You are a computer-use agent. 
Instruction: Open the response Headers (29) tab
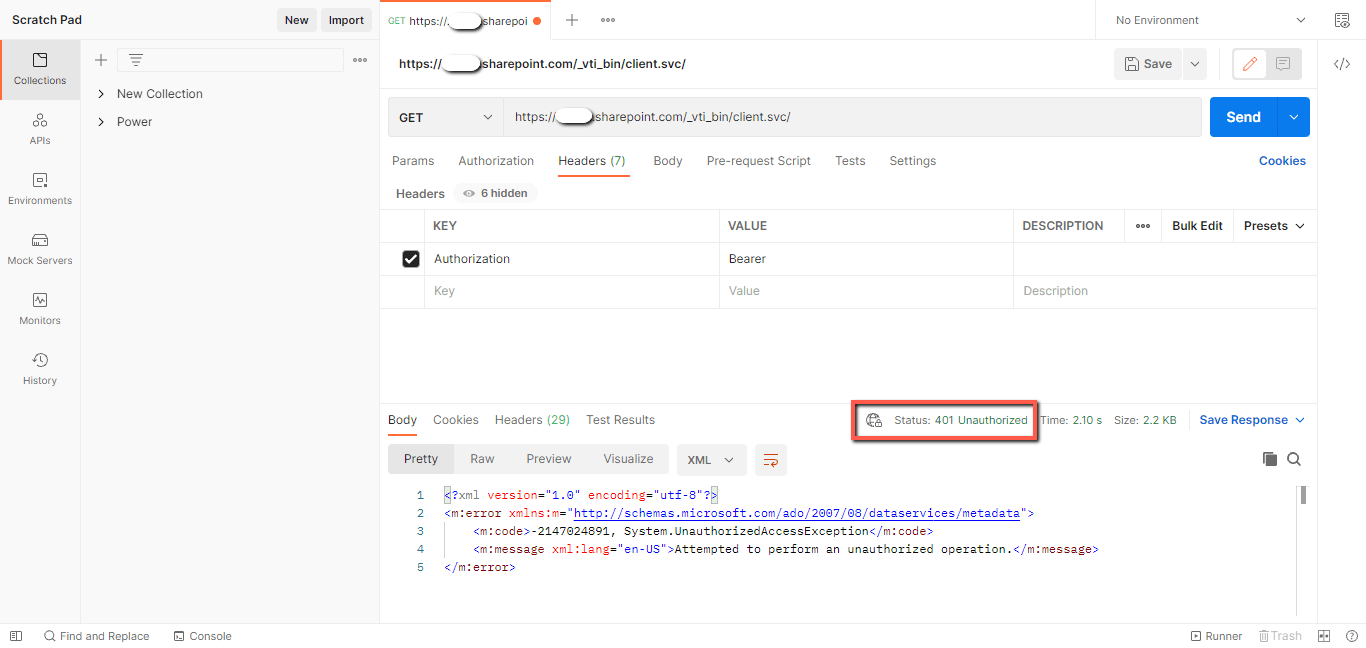click(x=532, y=420)
